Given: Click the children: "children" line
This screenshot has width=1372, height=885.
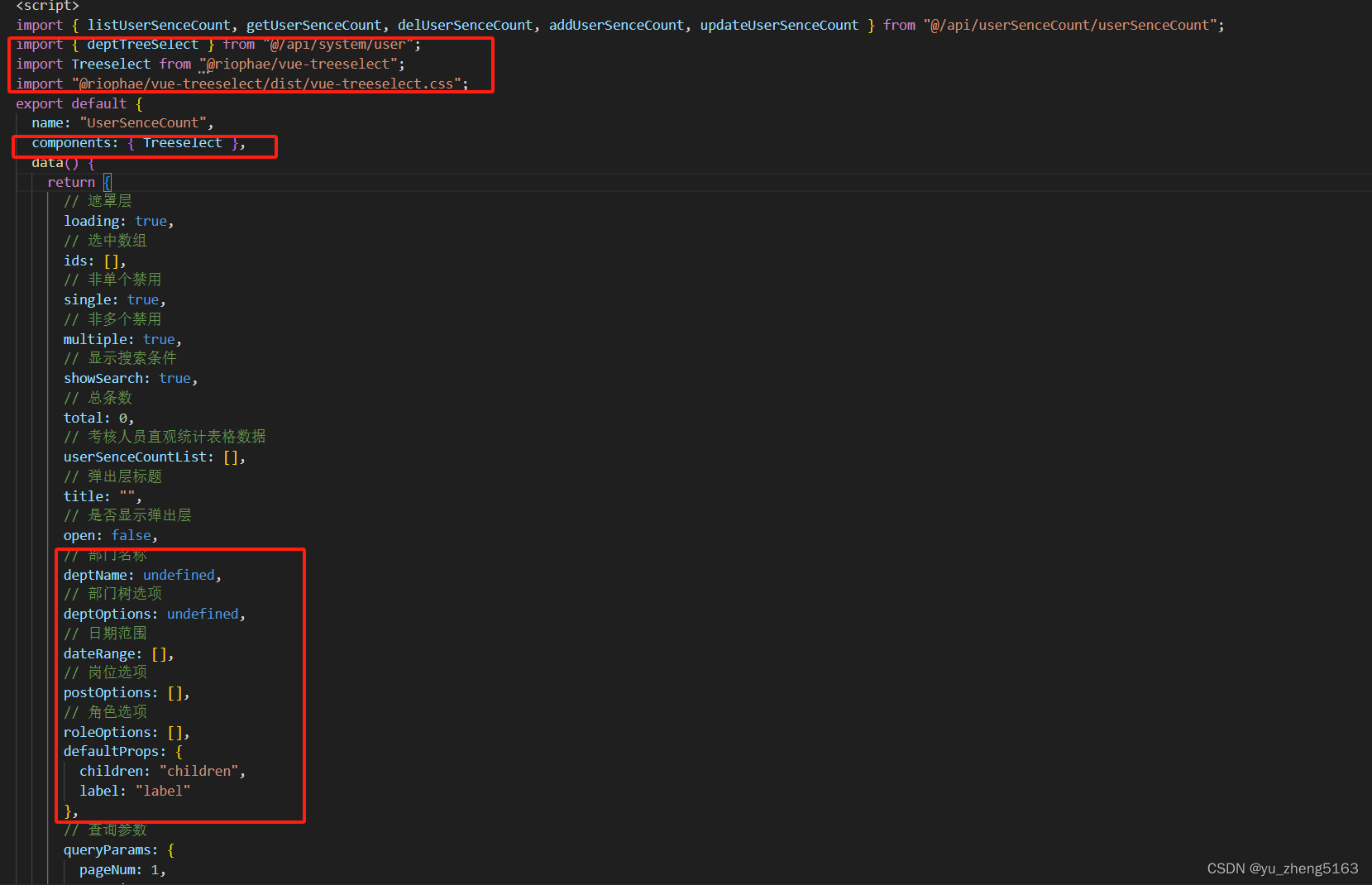Looking at the screenshot, I should pos(162,772).
